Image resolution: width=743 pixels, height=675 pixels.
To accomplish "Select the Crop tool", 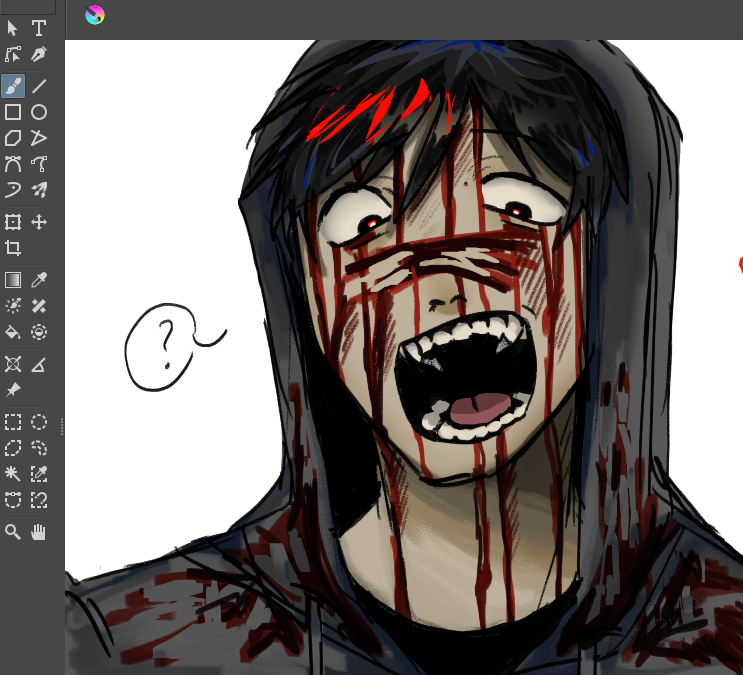I will pos(13,248).
